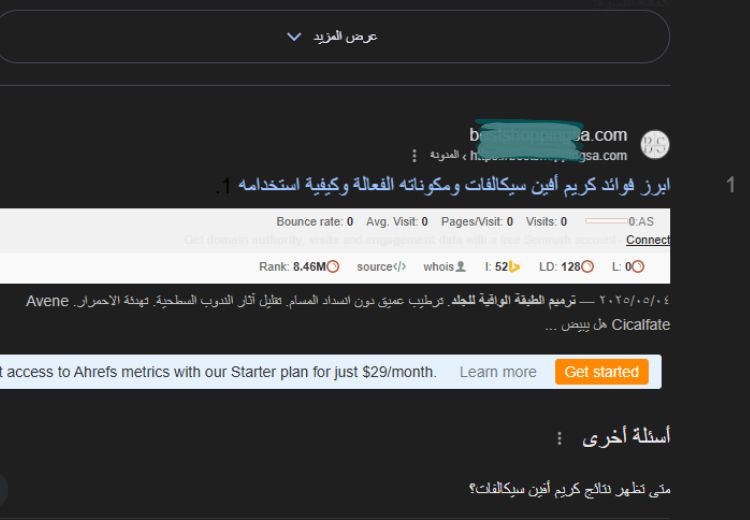The image size is (750, 520).
Task: Click the Bing icon next to I: 52
Action: (x=514, y=266)
